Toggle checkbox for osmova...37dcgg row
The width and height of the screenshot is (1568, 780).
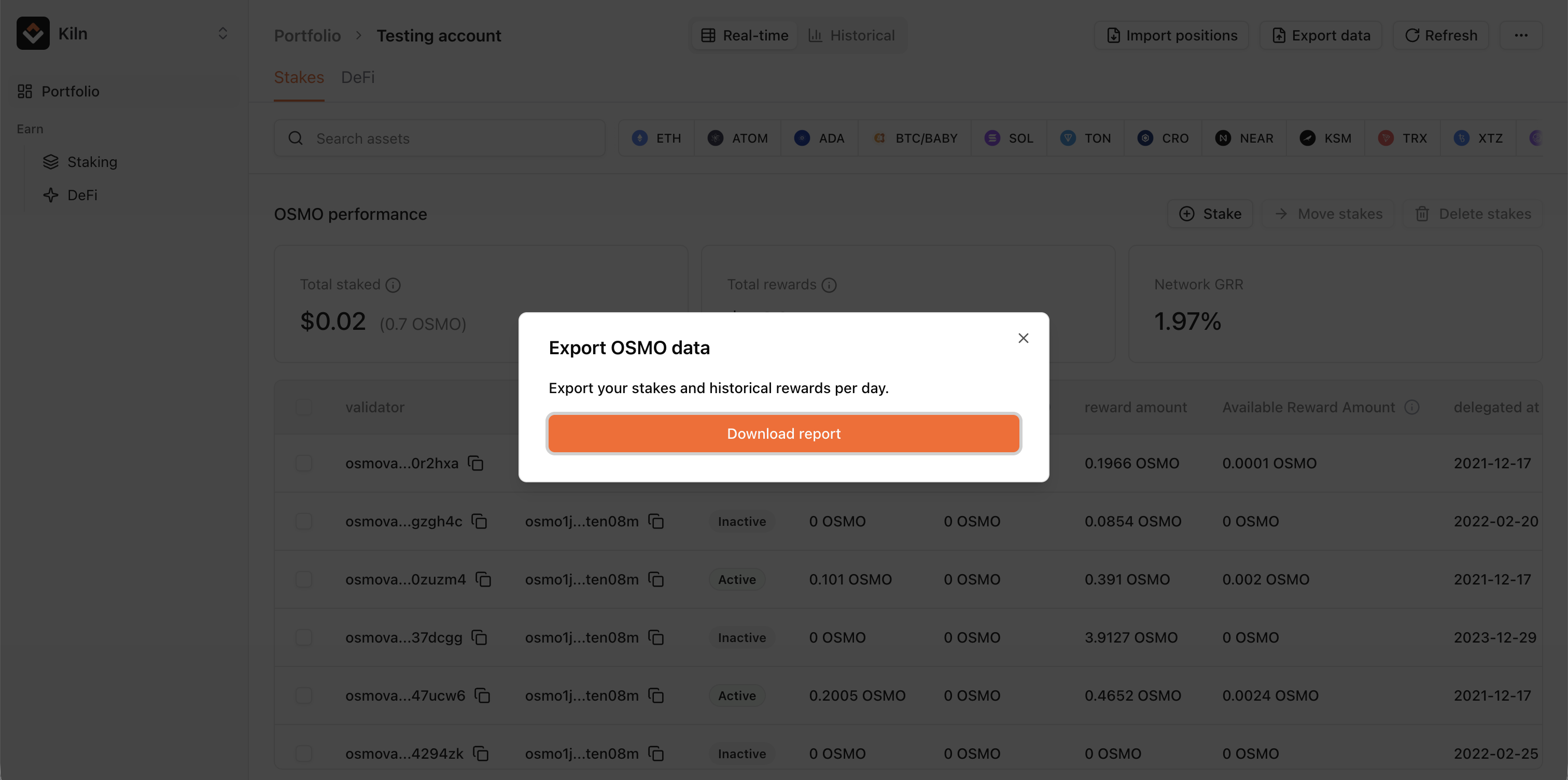304,637
